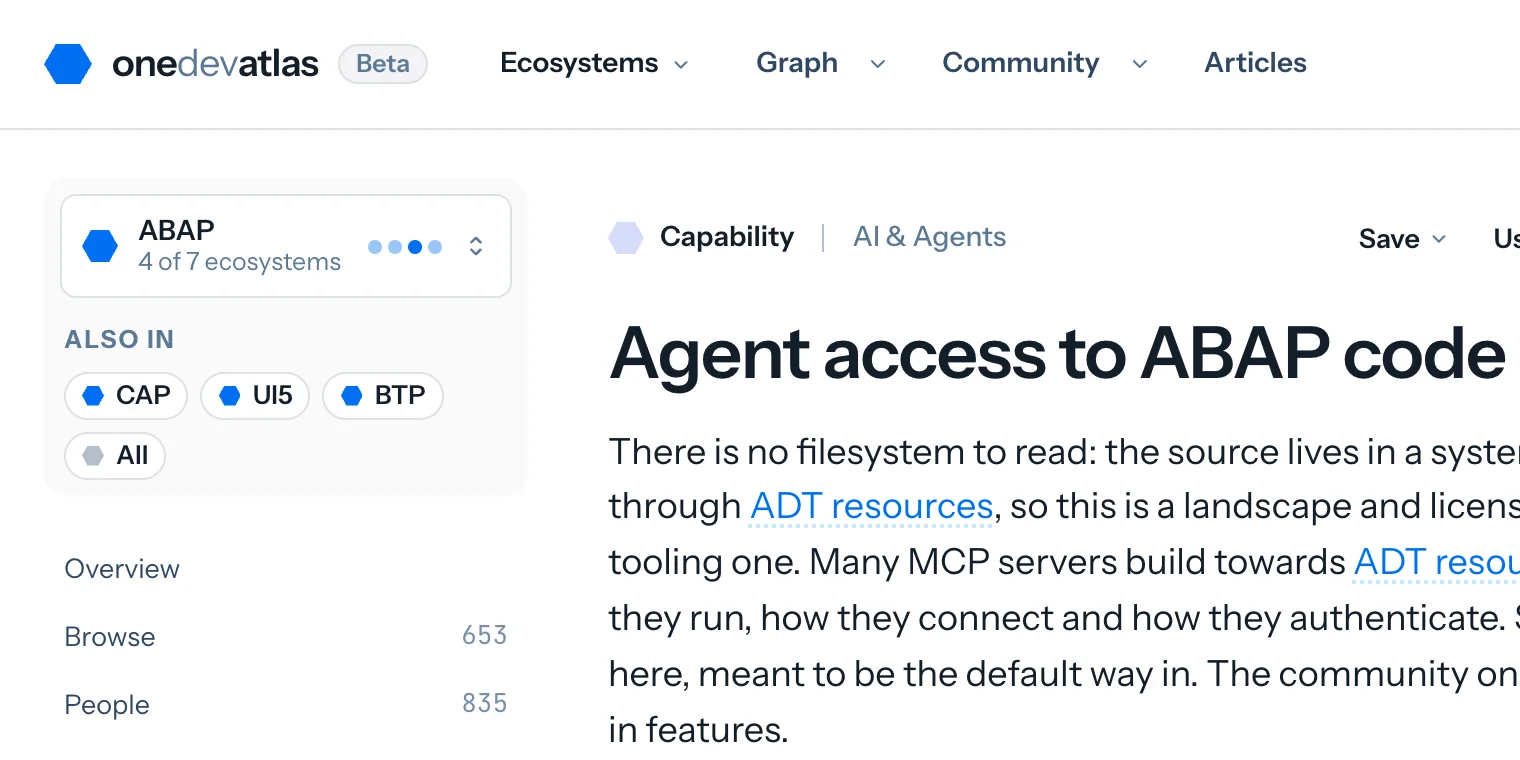Click the onedevatlas wordmark

click(215, 64)
